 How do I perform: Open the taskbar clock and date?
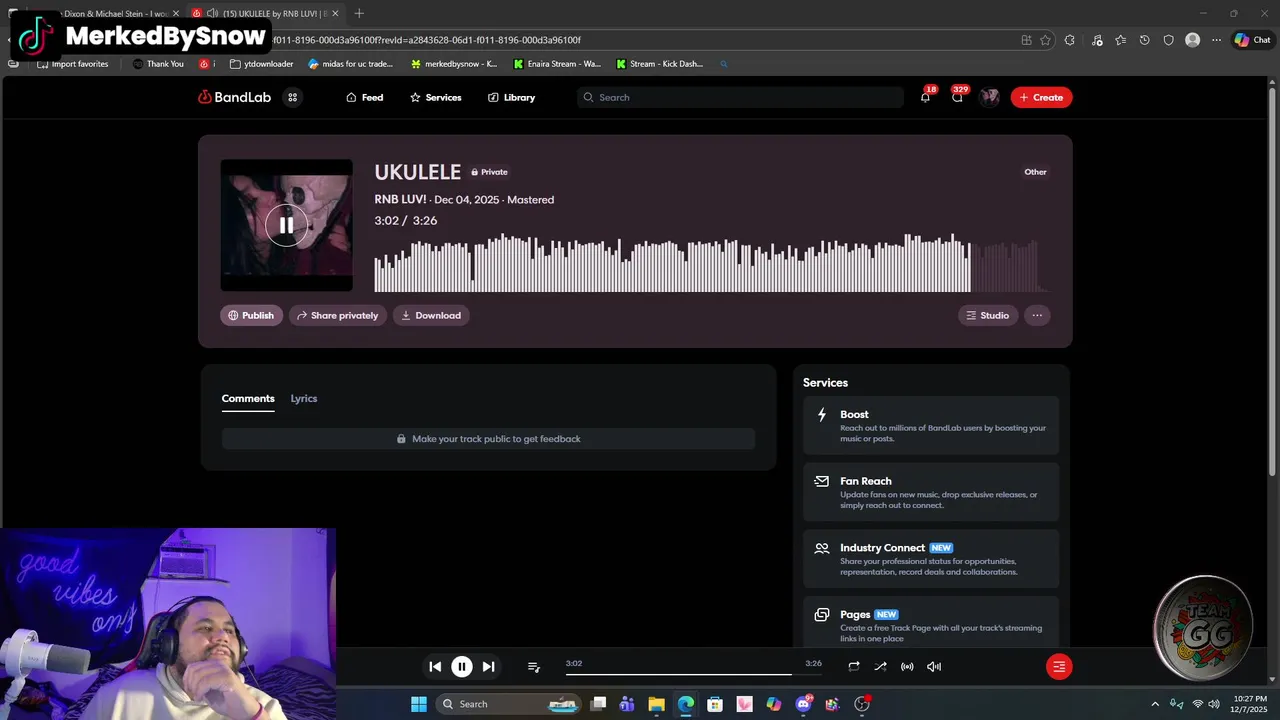pos(1251,704)
